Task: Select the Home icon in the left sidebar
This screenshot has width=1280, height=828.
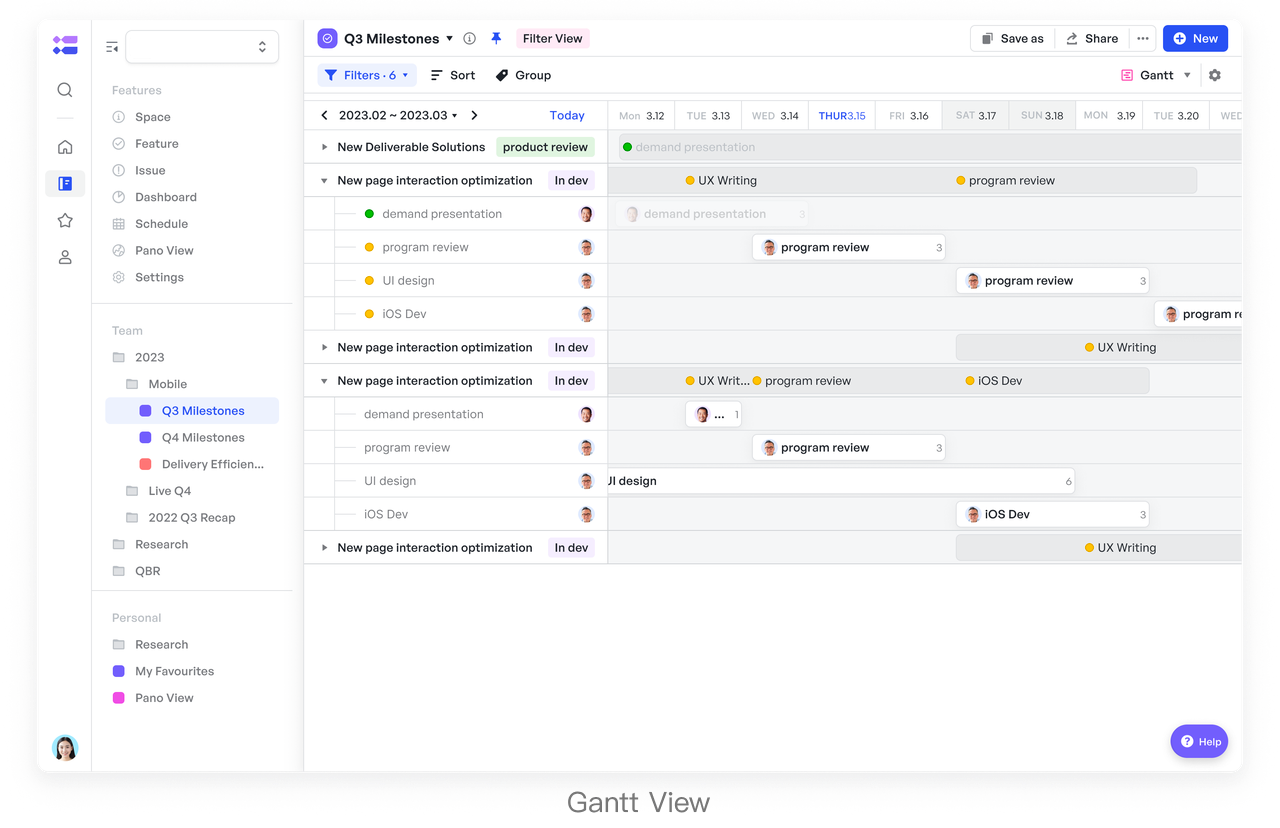Action: click(x=64, y=146)
